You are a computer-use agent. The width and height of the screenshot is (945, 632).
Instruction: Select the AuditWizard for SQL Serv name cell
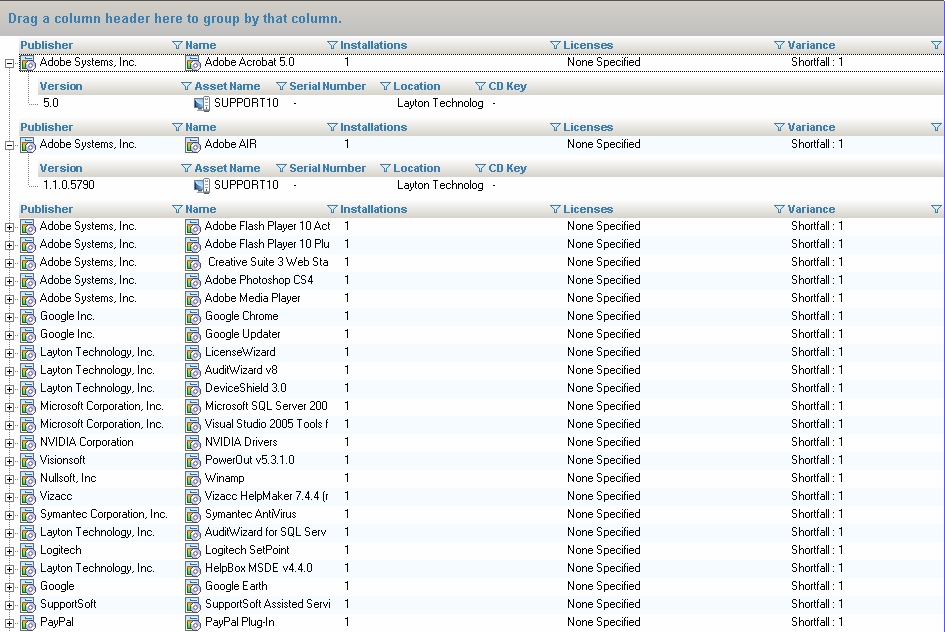(265, 532)
